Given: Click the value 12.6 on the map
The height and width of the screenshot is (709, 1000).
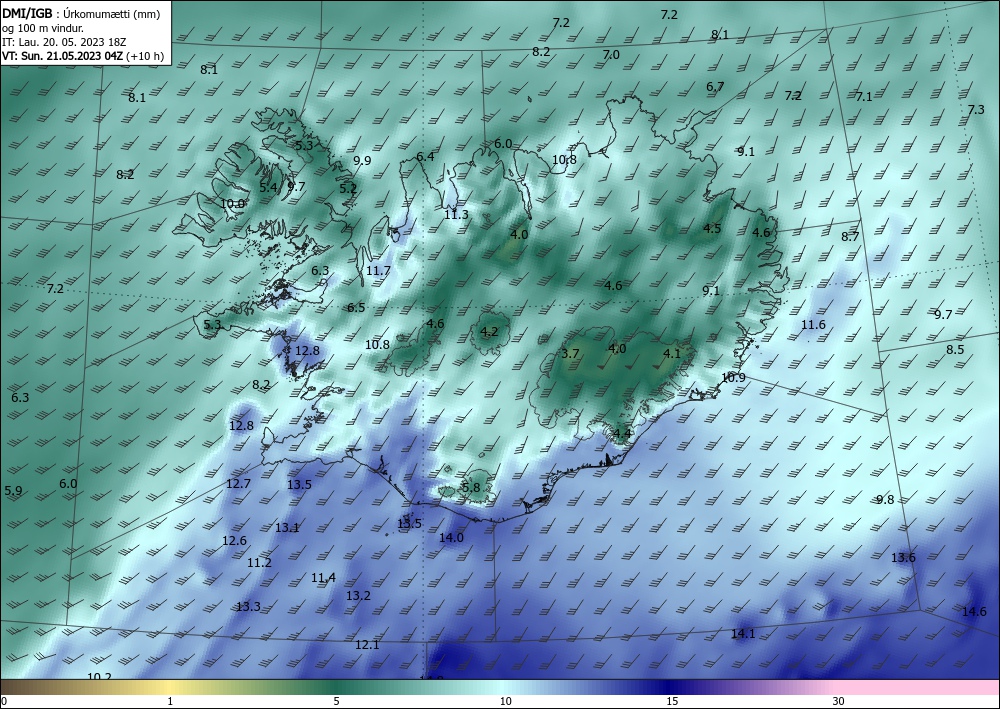Looking at the screenshot, I should (234, 541).
